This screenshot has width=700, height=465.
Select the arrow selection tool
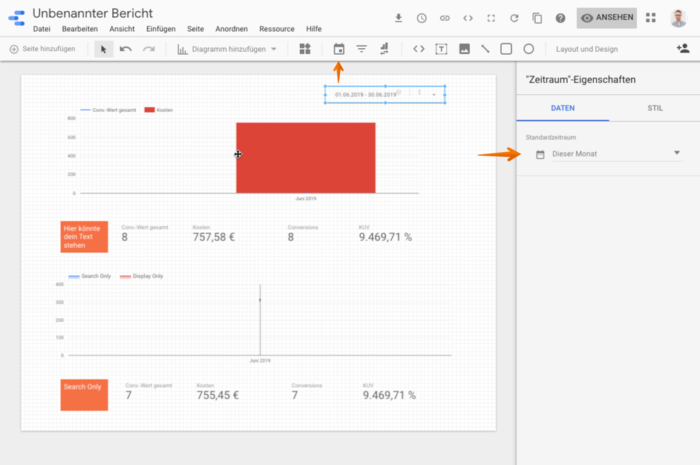104,49
